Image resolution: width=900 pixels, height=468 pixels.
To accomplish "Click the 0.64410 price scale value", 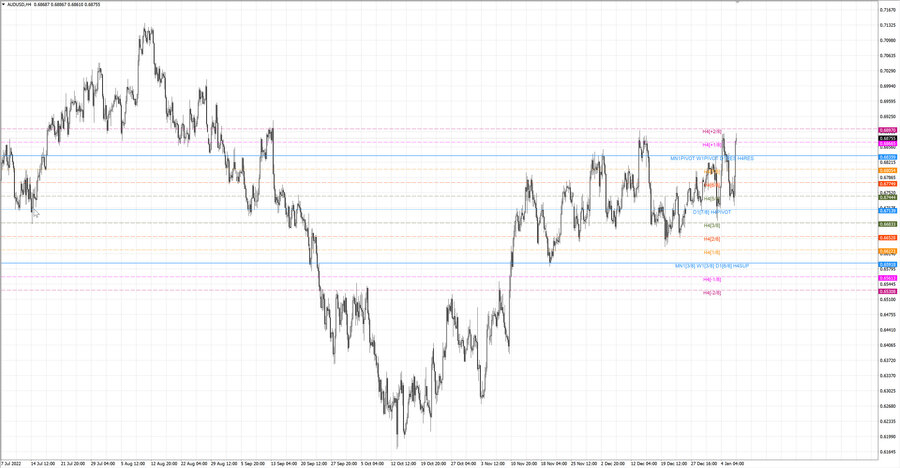I will tap(888, 330).
